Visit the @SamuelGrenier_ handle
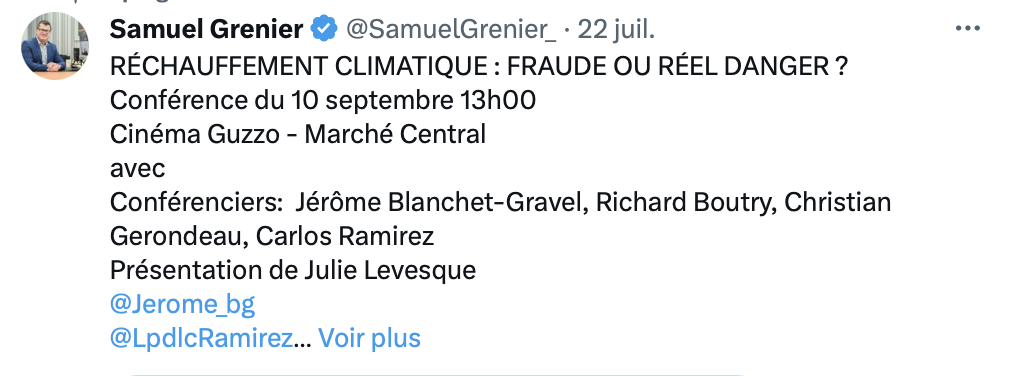 (x=451, y=29)
